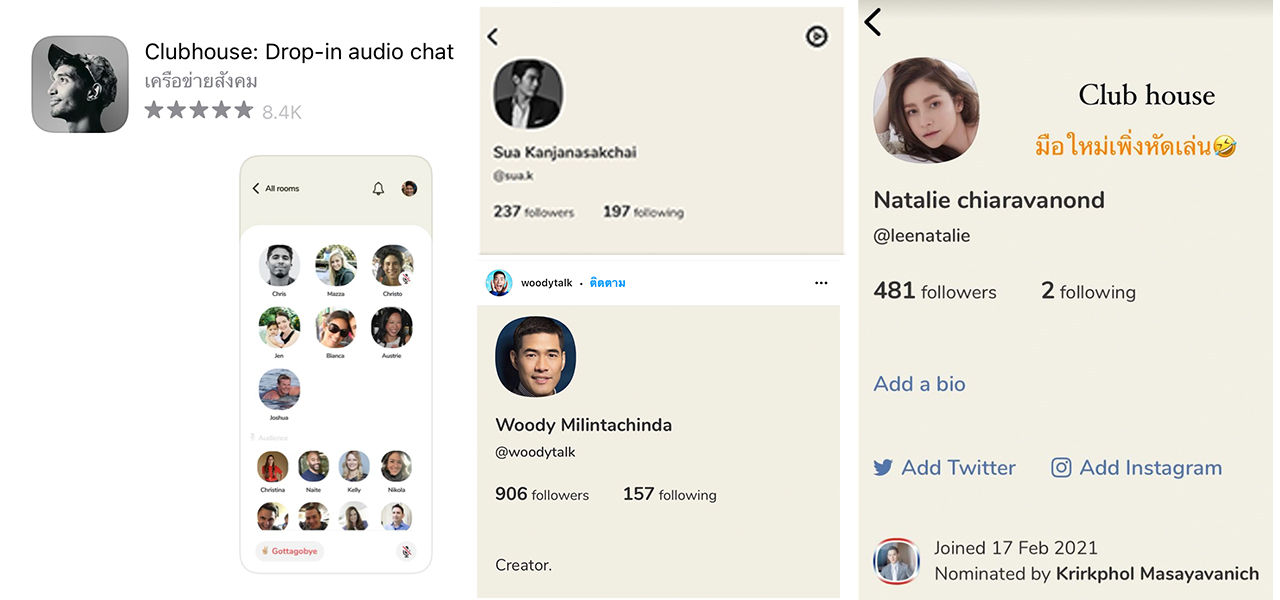This screenshot has height=600, width=1280.
Task: Select speaker Mazza's avatar
Action: tap(336, 265)
